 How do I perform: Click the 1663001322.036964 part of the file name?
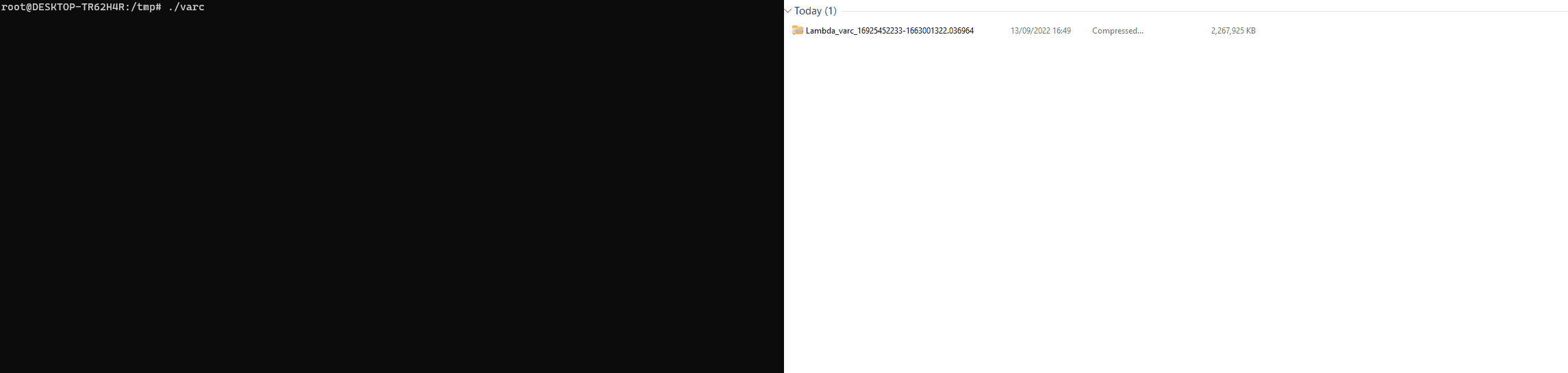[939, 31]
